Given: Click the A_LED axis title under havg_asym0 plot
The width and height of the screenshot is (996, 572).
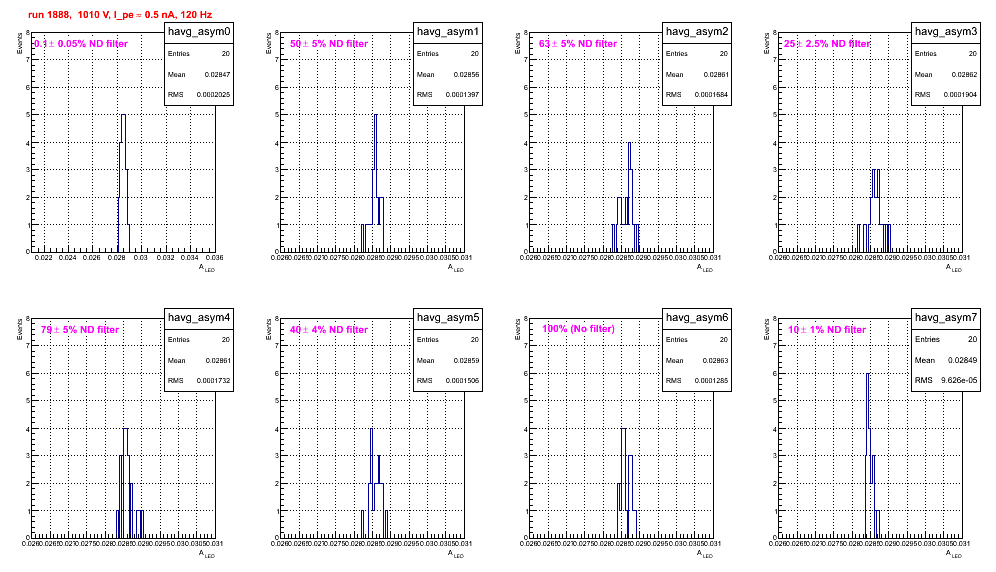Looking at the screenshot, I should click(207, 268).
